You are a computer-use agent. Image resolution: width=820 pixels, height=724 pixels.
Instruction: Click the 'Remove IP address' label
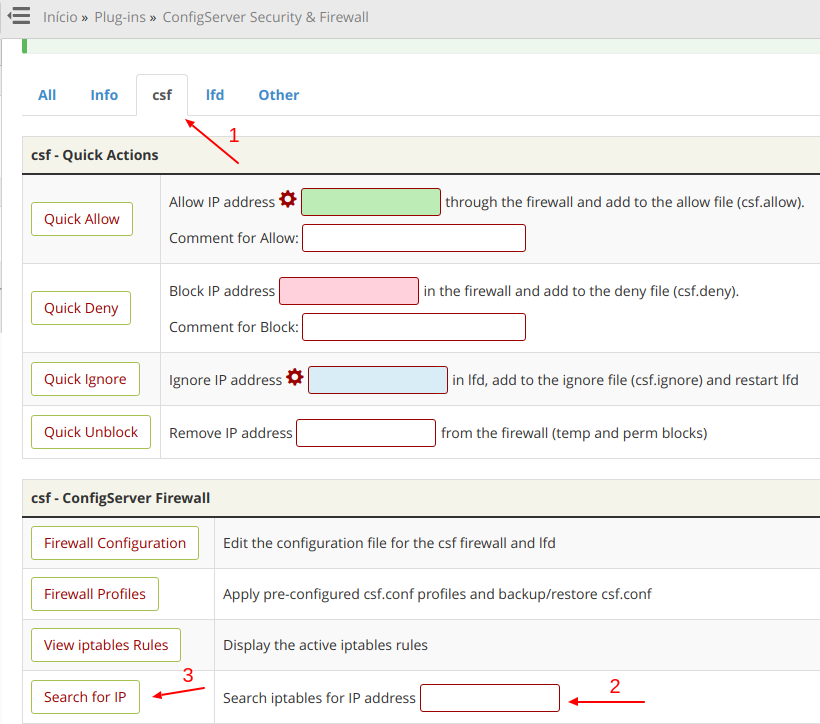coord(231,433)
